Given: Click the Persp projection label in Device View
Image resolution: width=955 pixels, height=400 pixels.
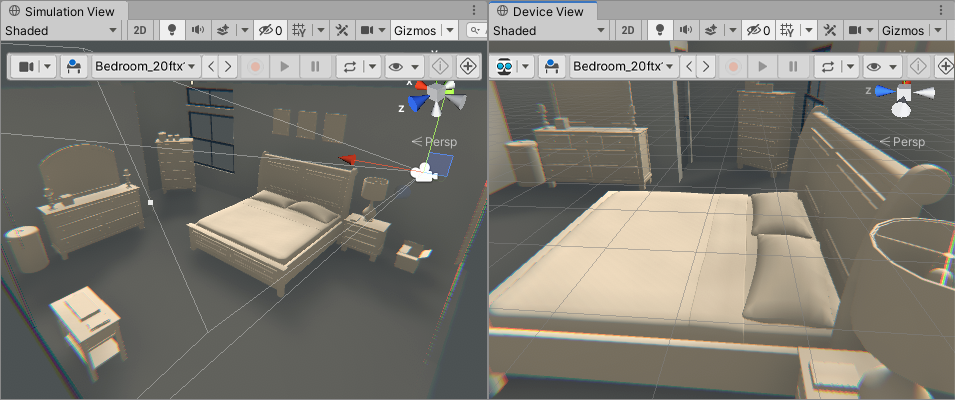Looking at the screenshot, I should coord(908,142).
